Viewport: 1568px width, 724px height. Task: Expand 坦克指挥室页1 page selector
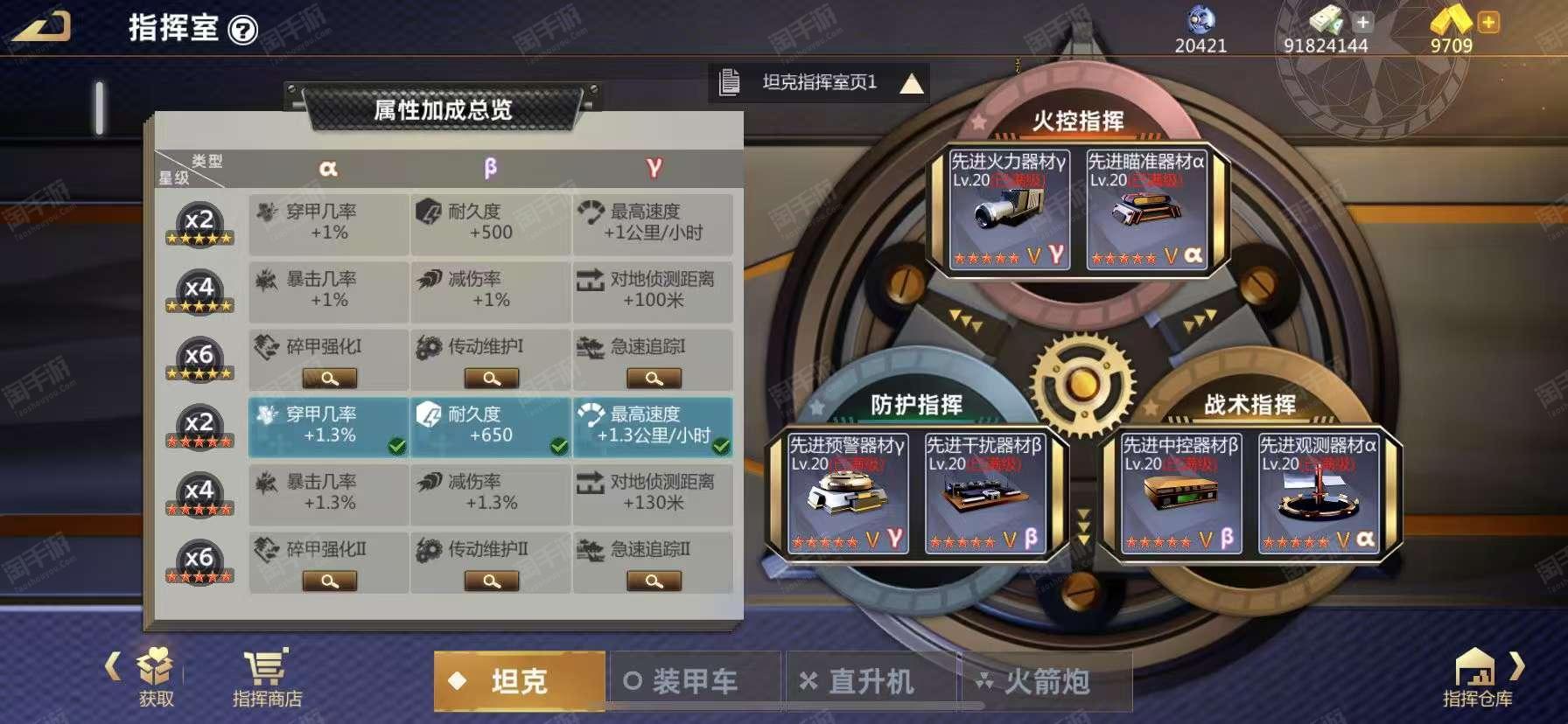tap(819, 83)
